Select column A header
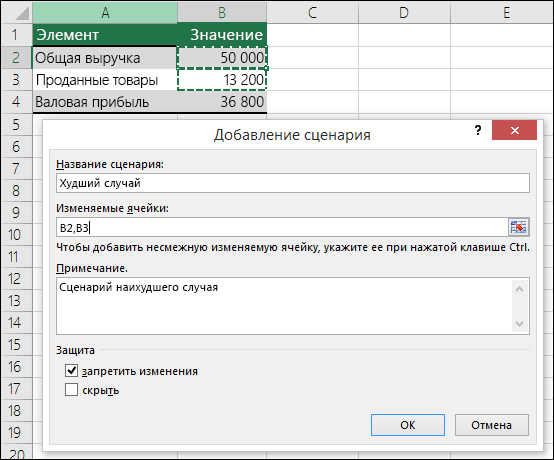 coord(105,13)
